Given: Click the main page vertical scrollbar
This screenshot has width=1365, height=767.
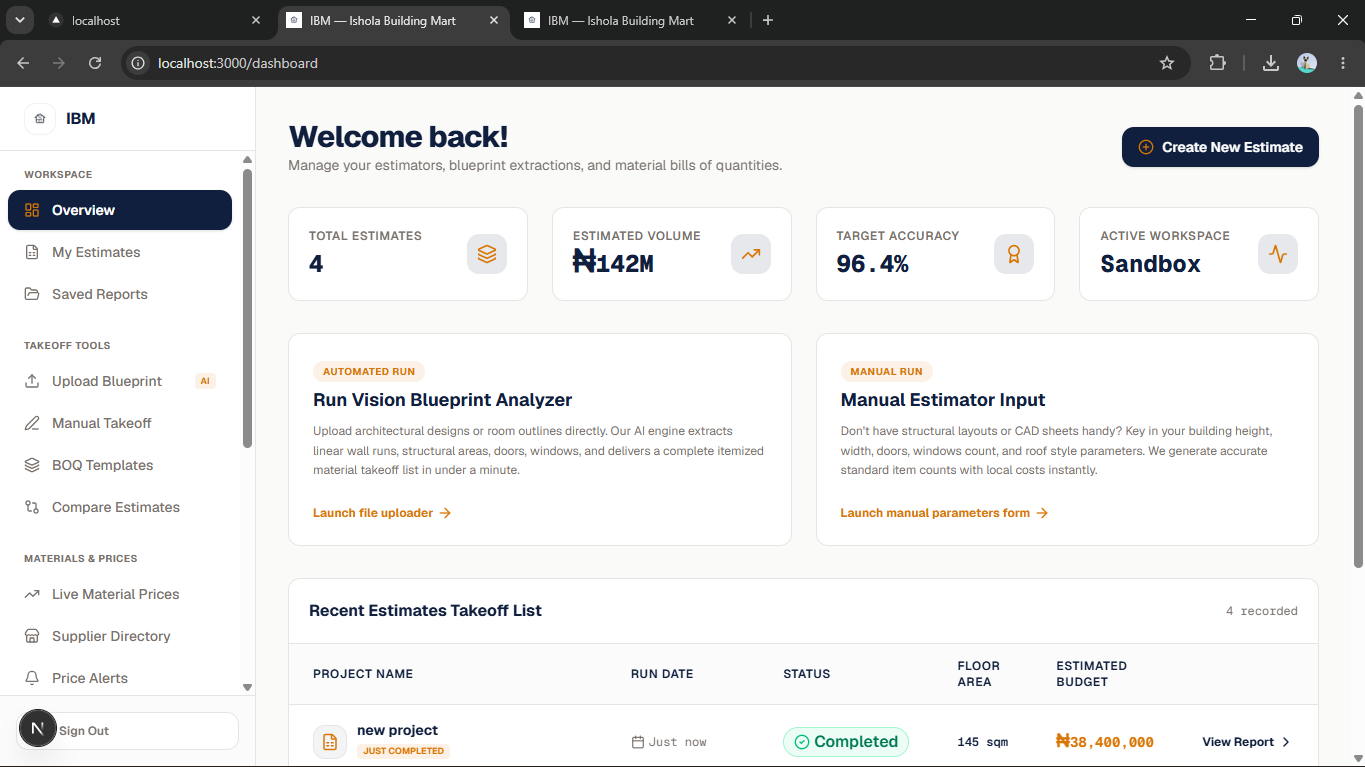Looking at the screenshot, I should click(1358, 335).
